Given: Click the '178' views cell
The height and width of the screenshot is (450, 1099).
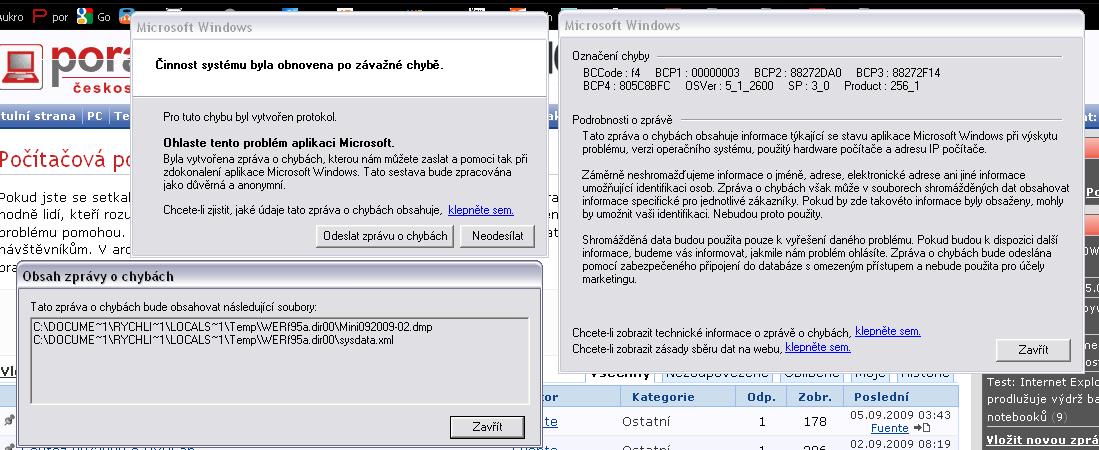Looking at the screenshot, I should (814, 422).
